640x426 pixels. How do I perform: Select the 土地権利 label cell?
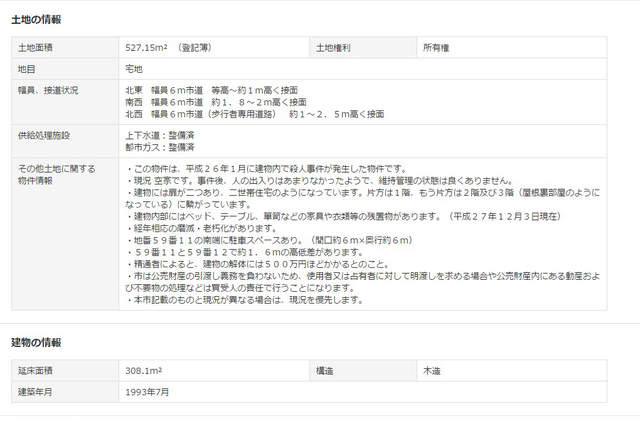[x=333, y=48]
